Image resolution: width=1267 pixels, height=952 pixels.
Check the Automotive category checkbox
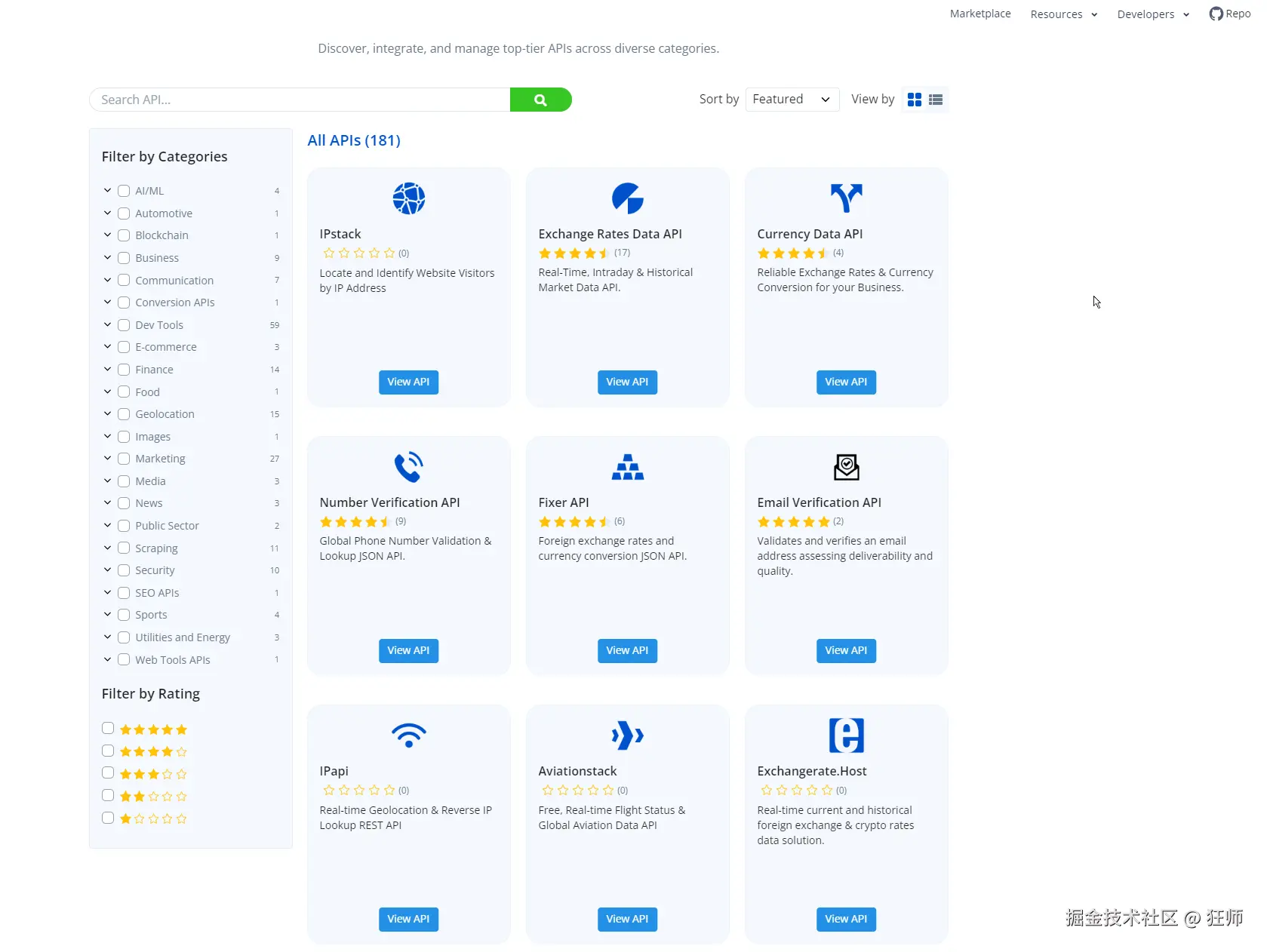click(x=124, y=213)
